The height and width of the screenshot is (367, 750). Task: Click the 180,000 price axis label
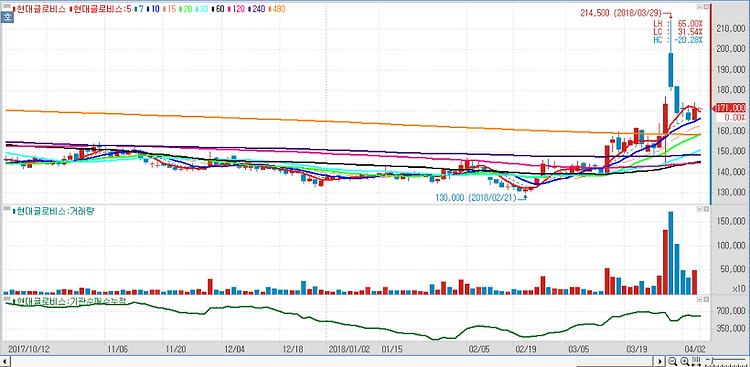coord(731,89)
